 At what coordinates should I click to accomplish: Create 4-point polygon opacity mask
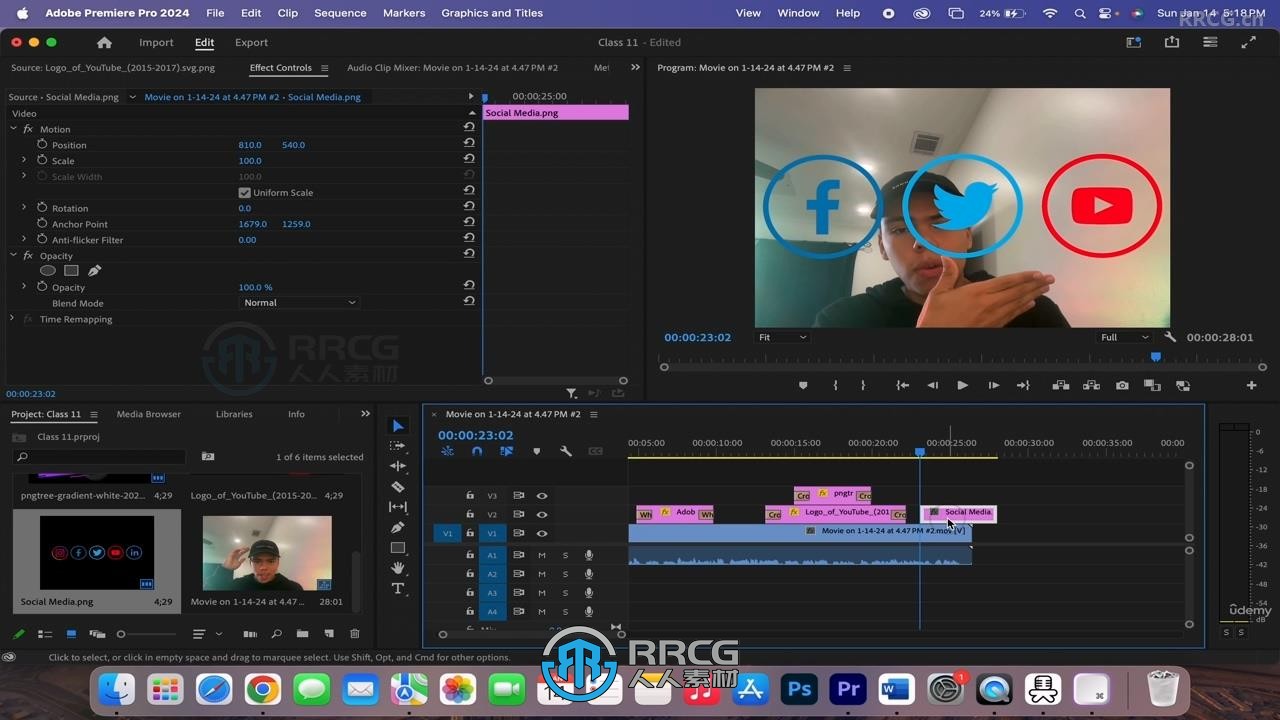pyautogui.click(x=71, y=271)
